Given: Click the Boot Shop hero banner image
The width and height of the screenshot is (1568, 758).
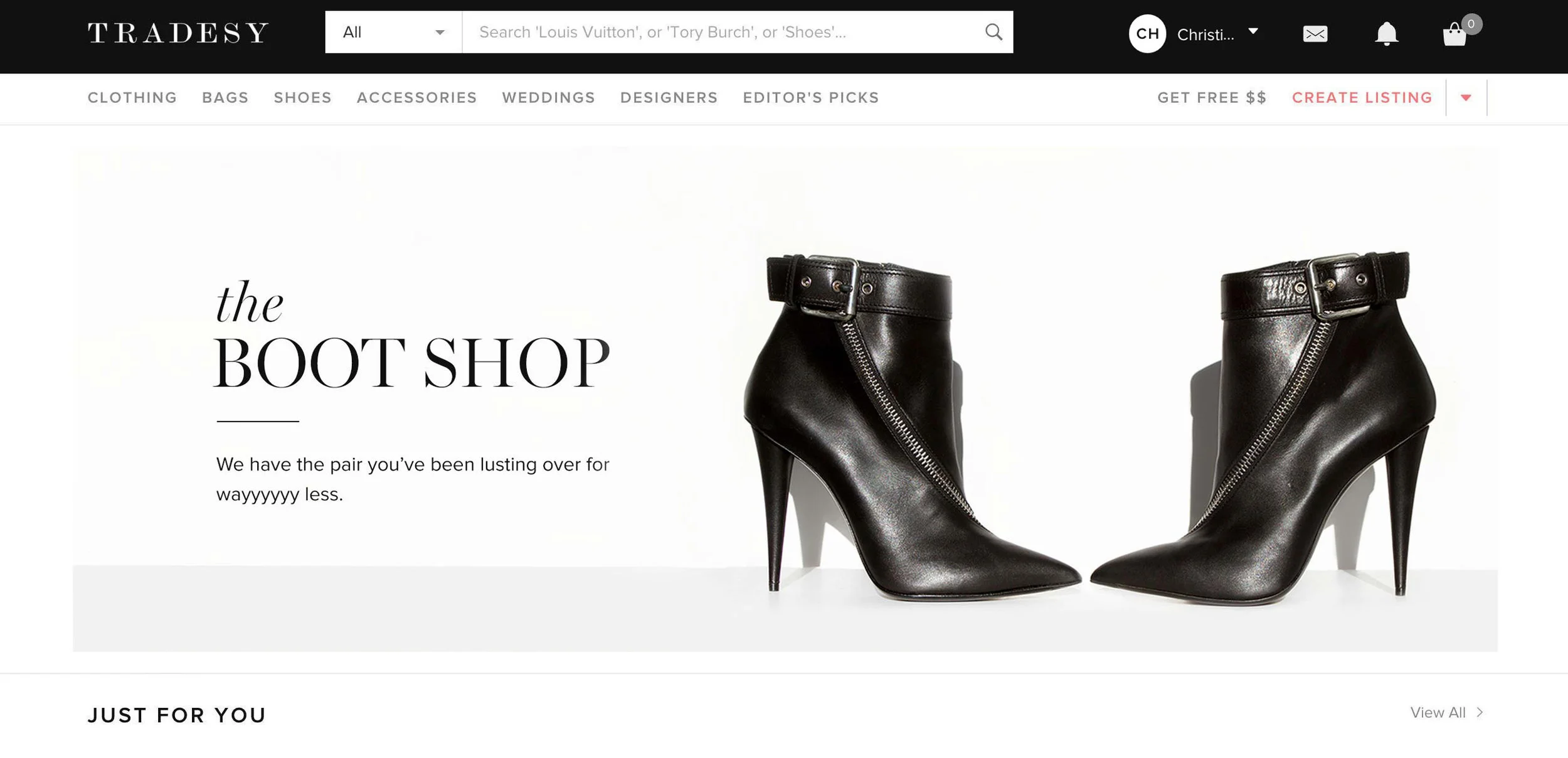Looking at the screenshot, I should click(785, 399).
